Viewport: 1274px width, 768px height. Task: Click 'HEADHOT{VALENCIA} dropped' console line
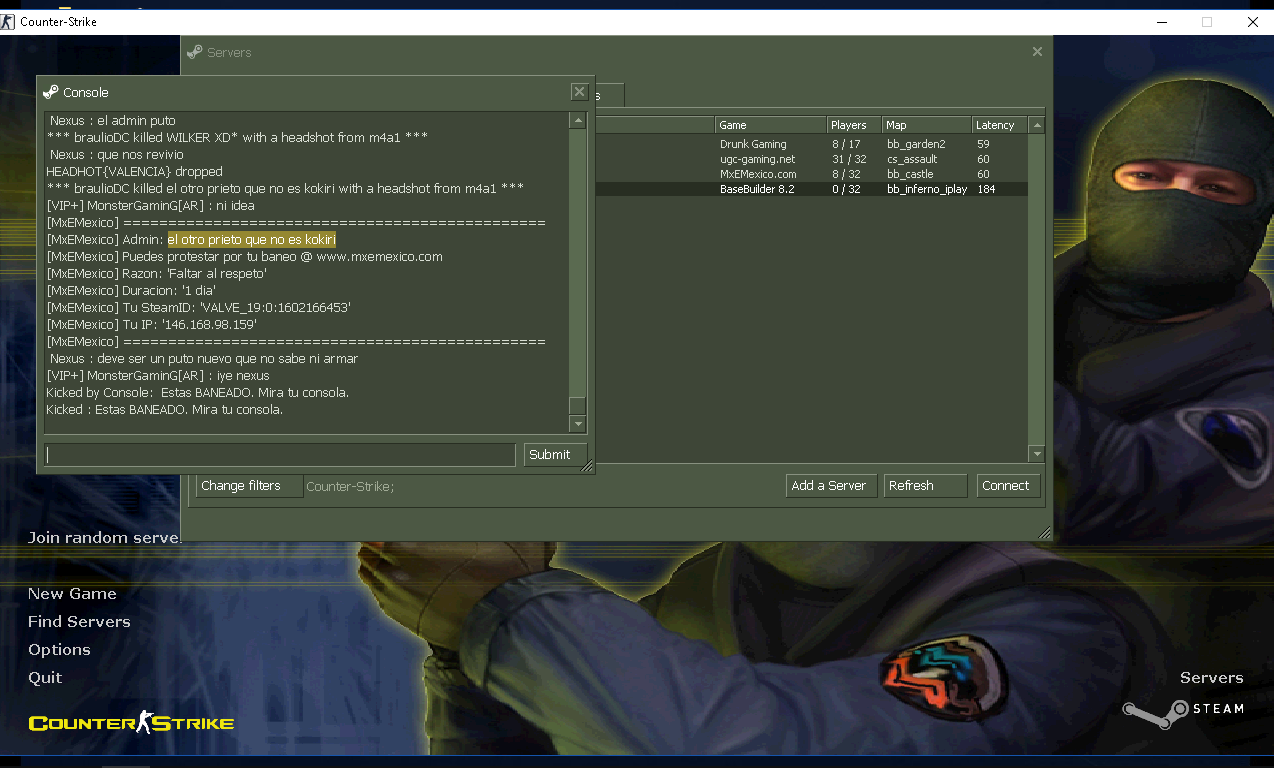[134, 172]
